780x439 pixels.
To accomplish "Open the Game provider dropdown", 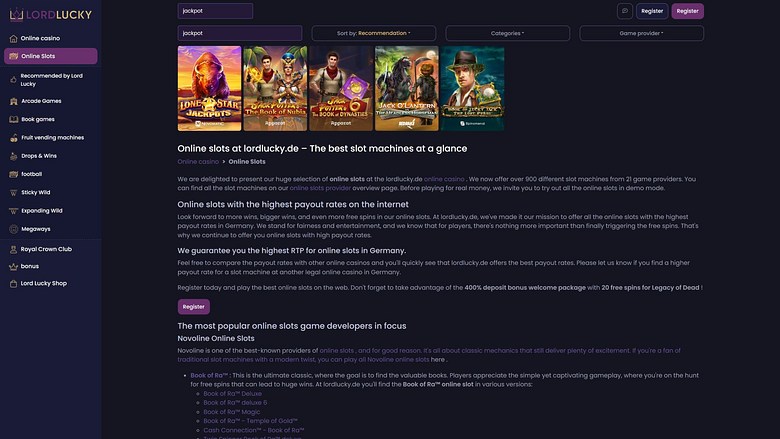I will (x=641, y=33).
